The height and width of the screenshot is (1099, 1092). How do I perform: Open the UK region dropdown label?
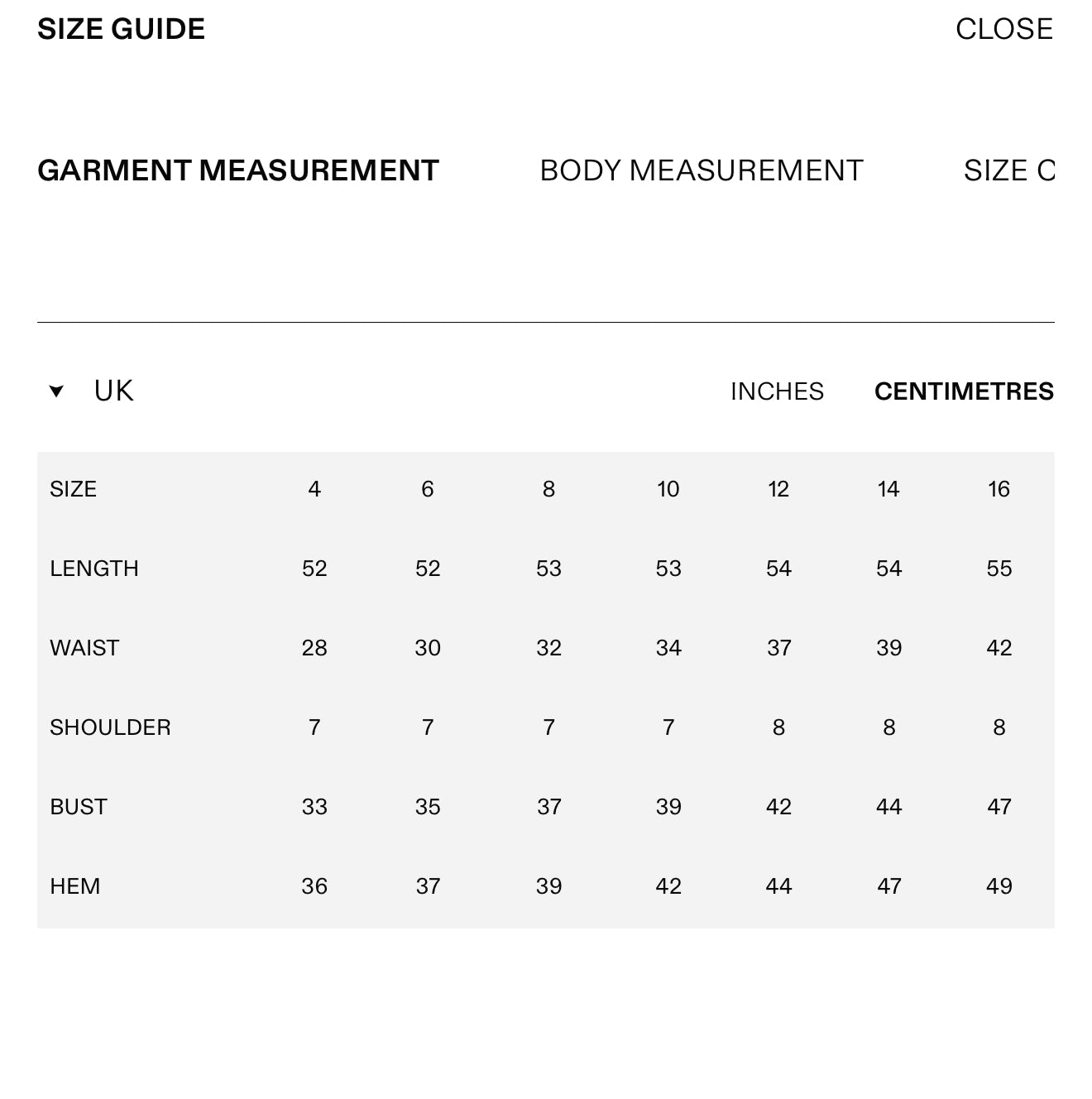click(113, 391)
